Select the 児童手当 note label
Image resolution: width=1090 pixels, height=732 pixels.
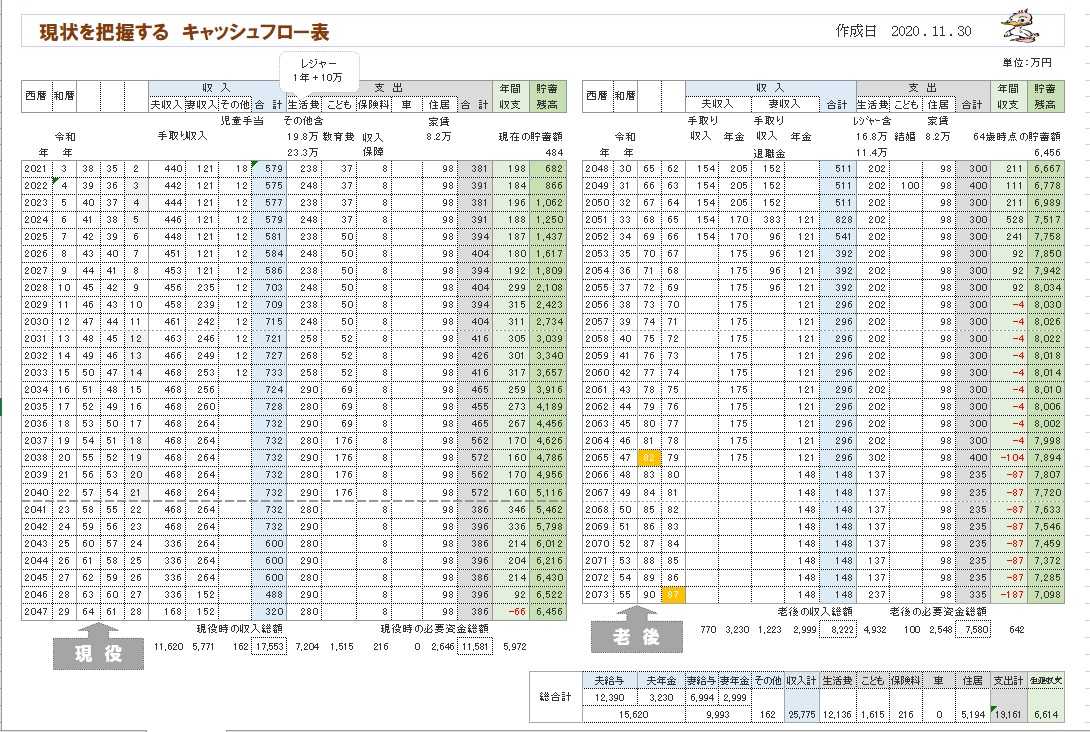click(x=242, y=120)
